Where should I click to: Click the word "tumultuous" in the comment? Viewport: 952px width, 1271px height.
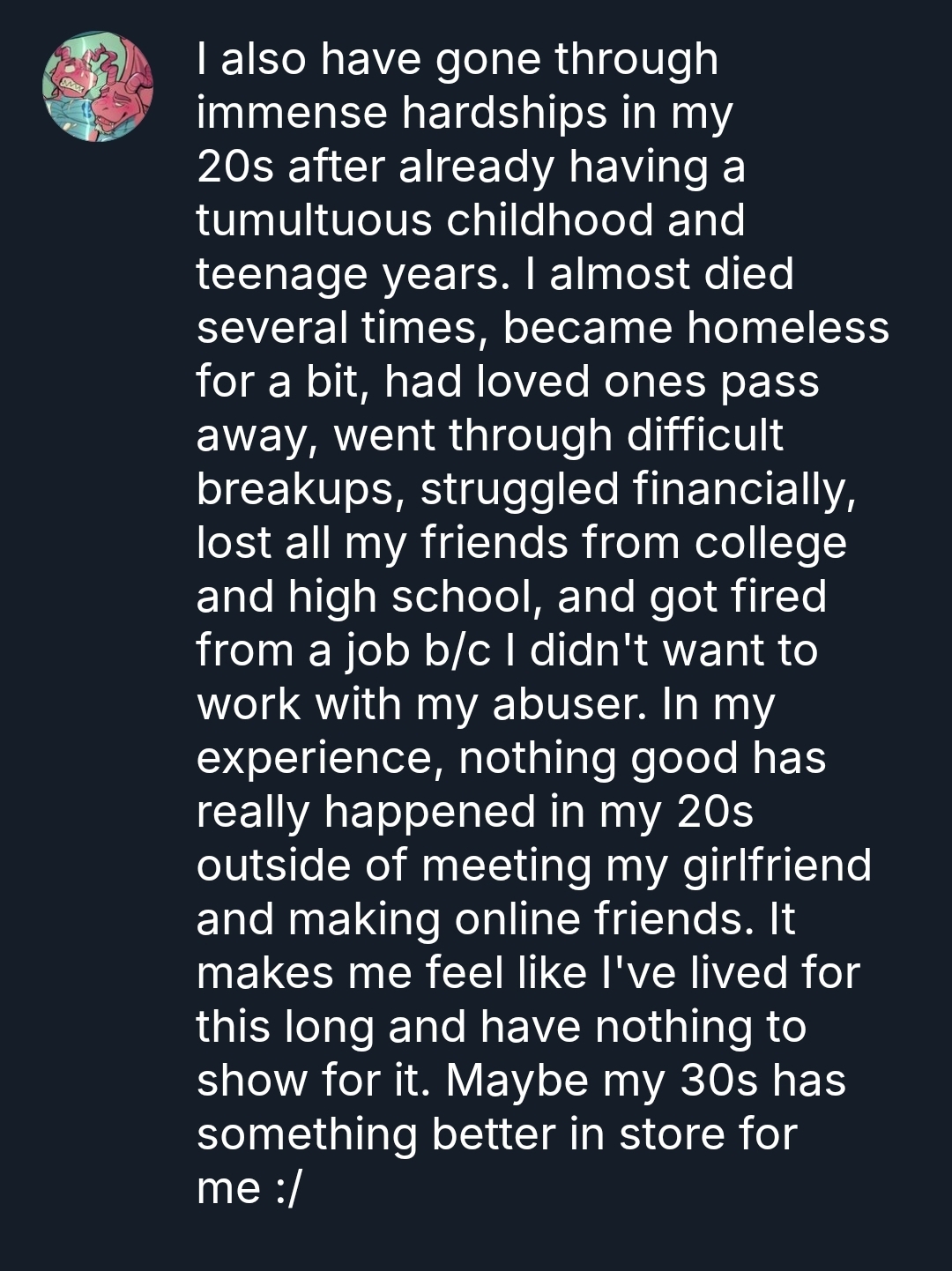pos(313,220)
